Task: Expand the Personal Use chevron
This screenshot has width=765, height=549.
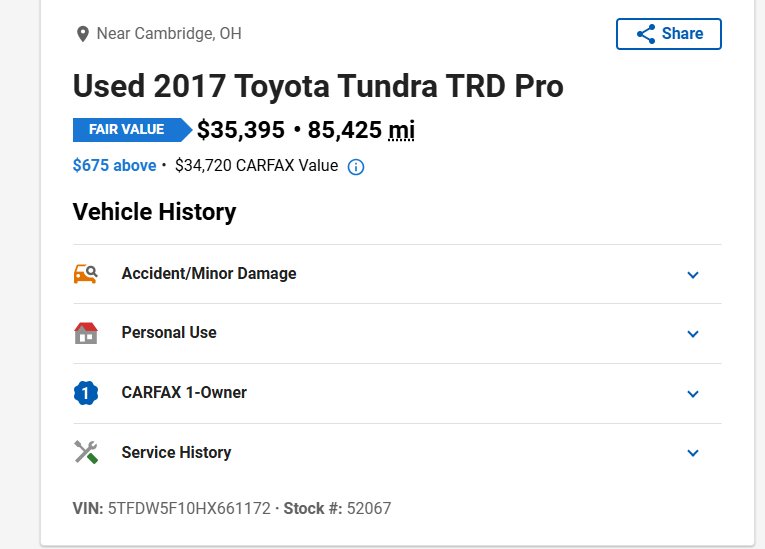Action: click(693, 334)
